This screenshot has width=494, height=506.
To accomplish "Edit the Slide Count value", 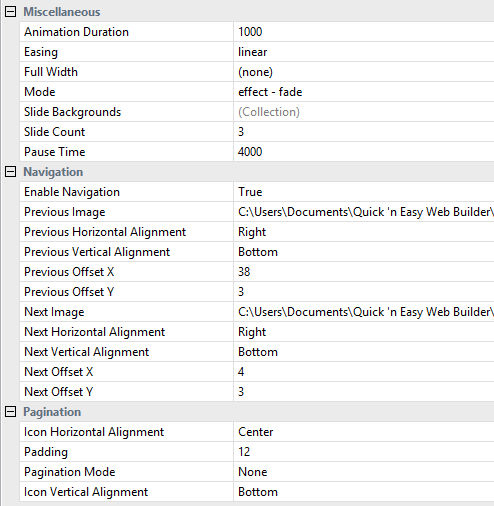I will tap(364, 132).
